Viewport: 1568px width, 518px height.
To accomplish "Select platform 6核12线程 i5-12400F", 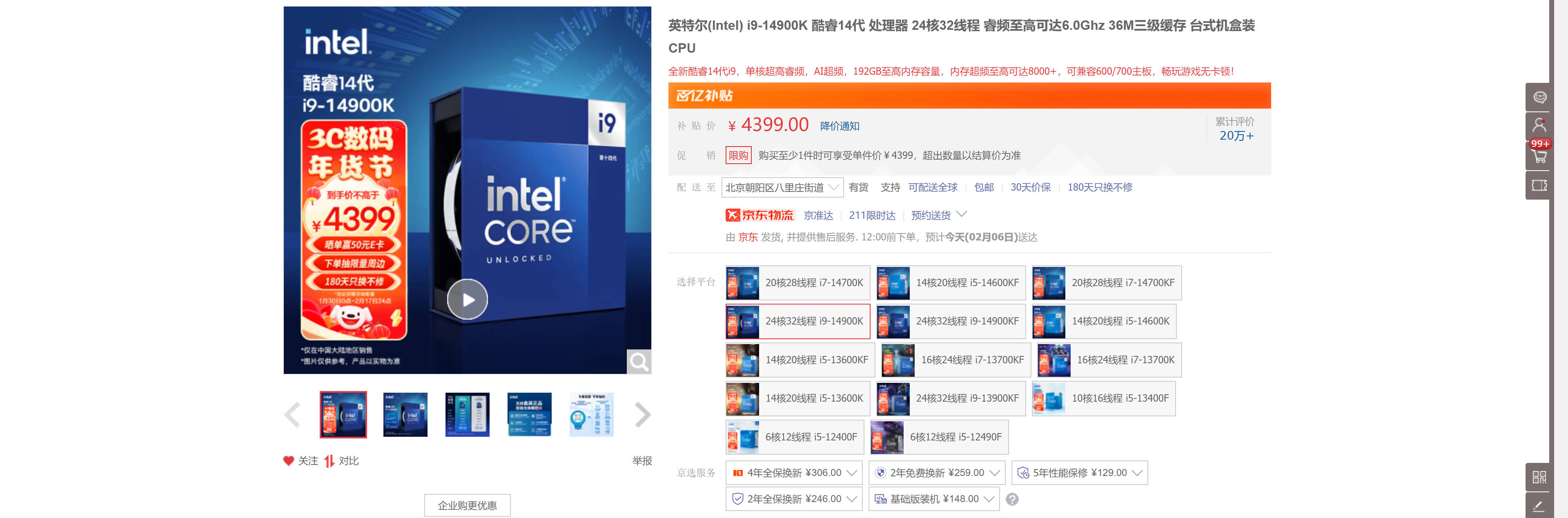I will (794, 437).
